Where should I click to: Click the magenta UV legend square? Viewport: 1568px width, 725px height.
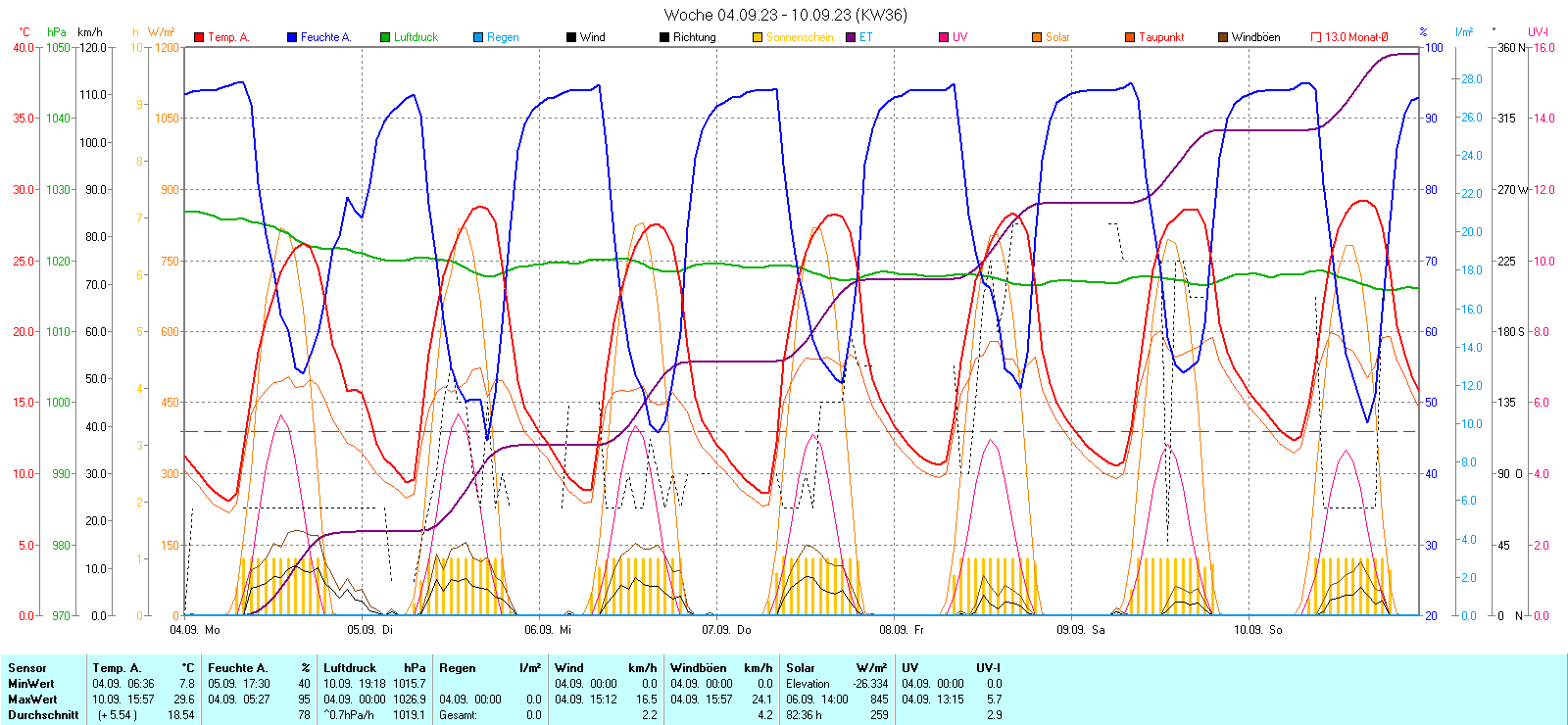[944, 37]
